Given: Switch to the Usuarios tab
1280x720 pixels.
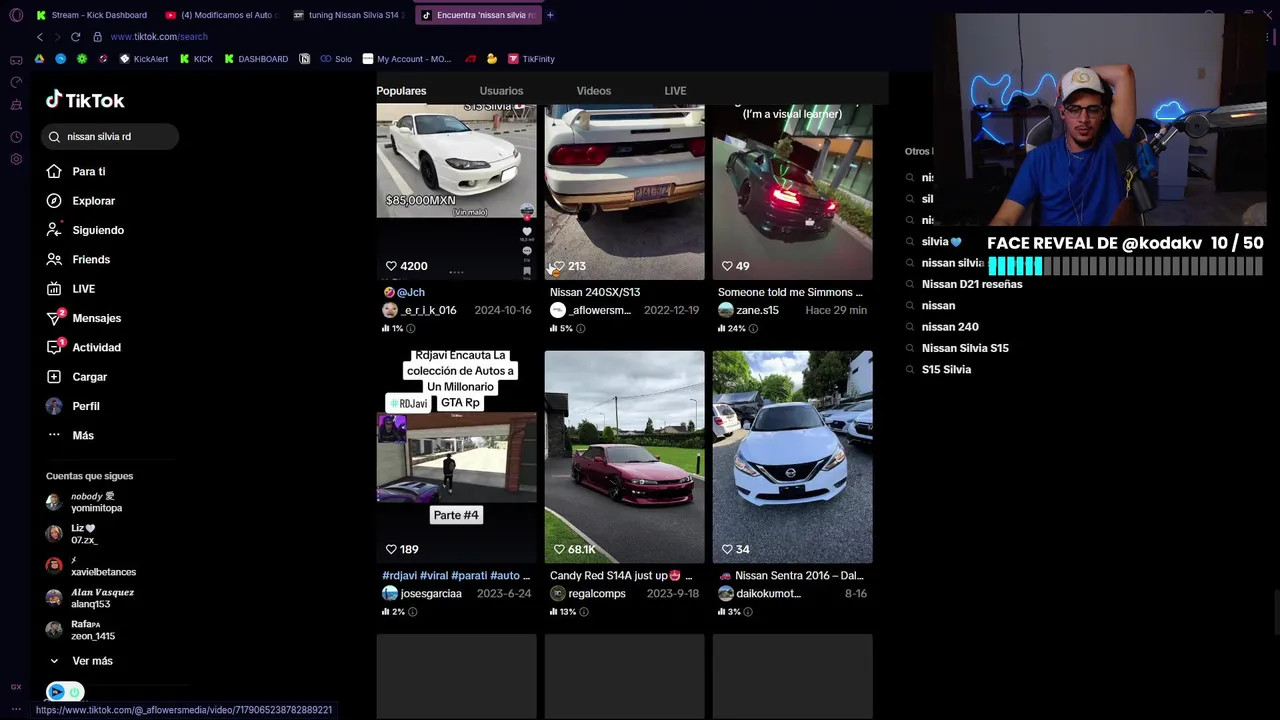Looking at the screenshot, I should [x=501, y=91].
